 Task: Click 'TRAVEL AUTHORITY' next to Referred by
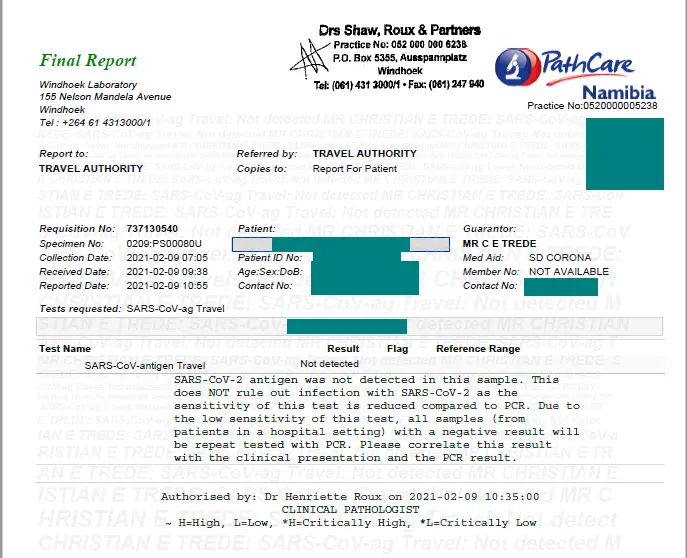[x=365, y=154]
